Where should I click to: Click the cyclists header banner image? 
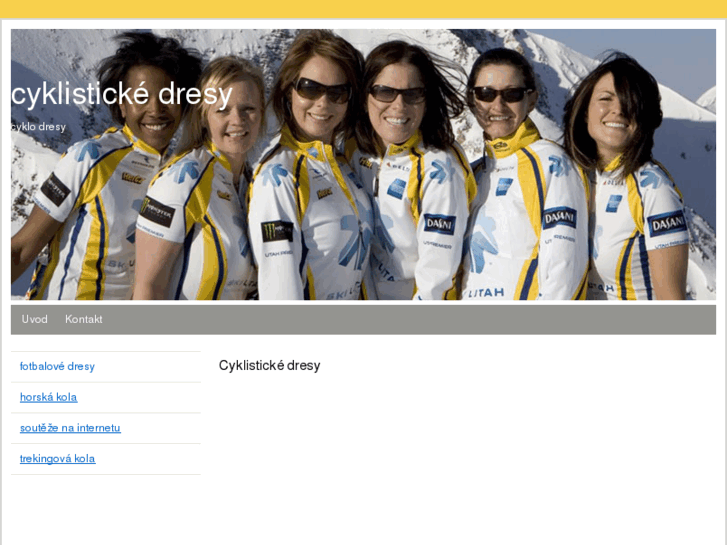click(364, 164)
